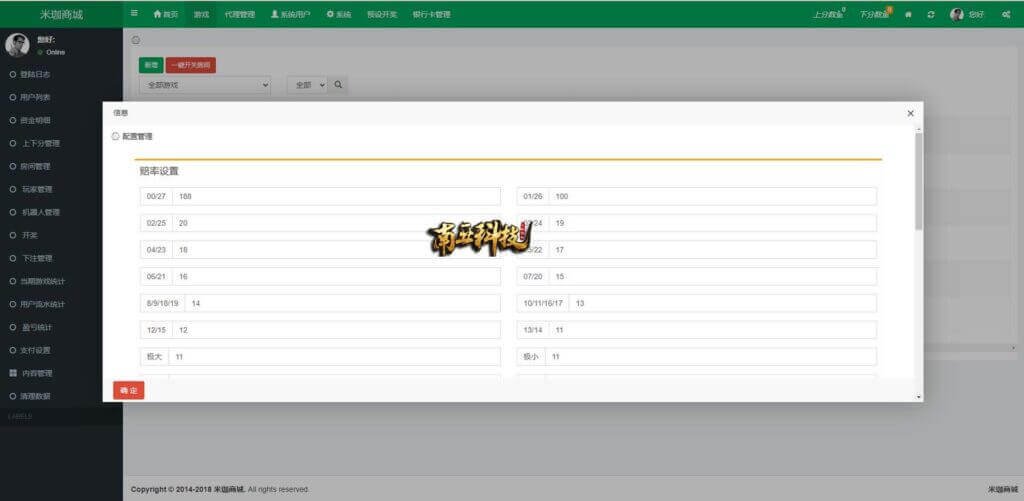The height and width of the screenshot is (501, 1024).
Task: Click the refresh icon in the top bar
Action: click(931, 14)
